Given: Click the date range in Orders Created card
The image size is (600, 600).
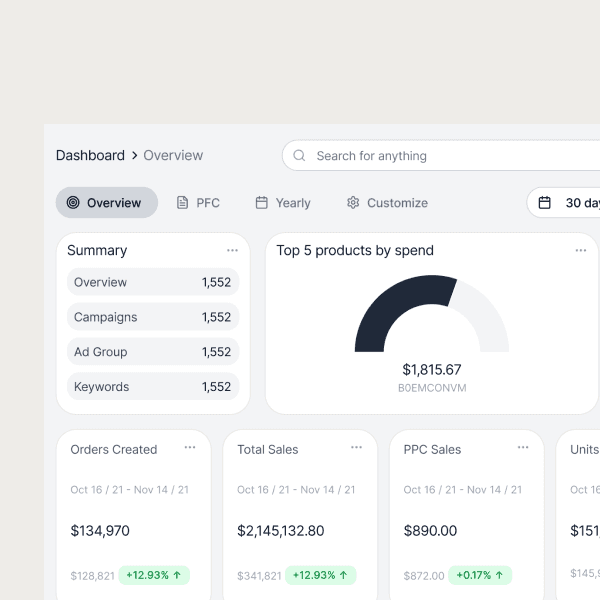Looking at the screenshot, I should click(x=129, y=490).
